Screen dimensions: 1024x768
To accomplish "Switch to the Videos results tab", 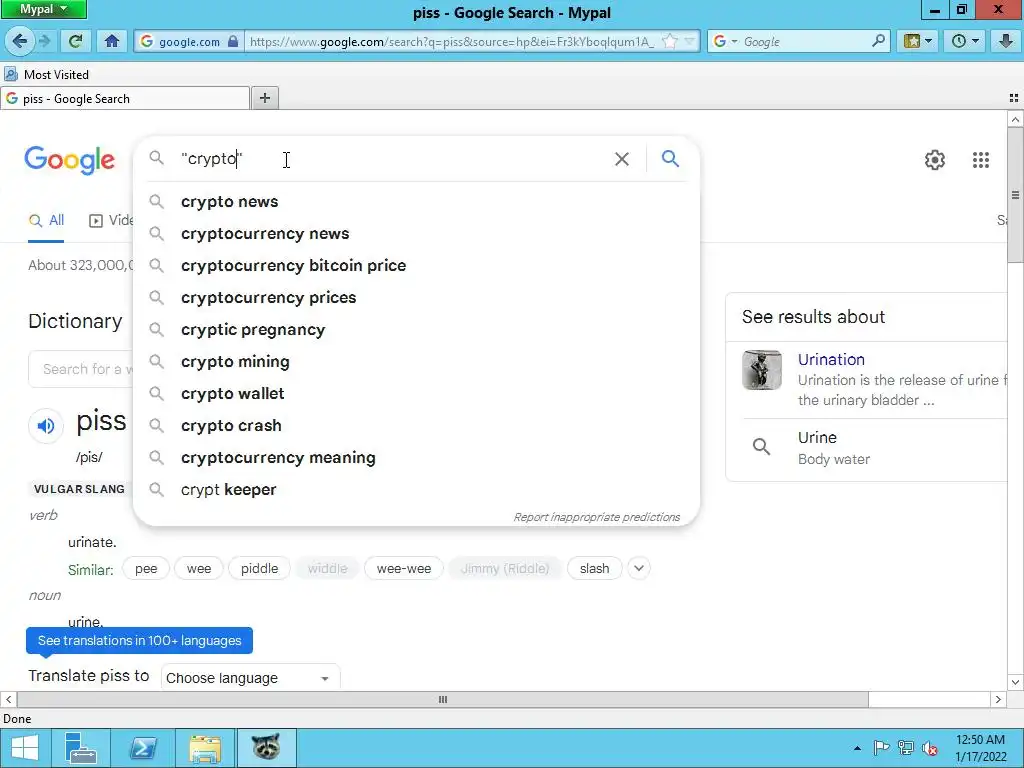I will tap(111, 220).
